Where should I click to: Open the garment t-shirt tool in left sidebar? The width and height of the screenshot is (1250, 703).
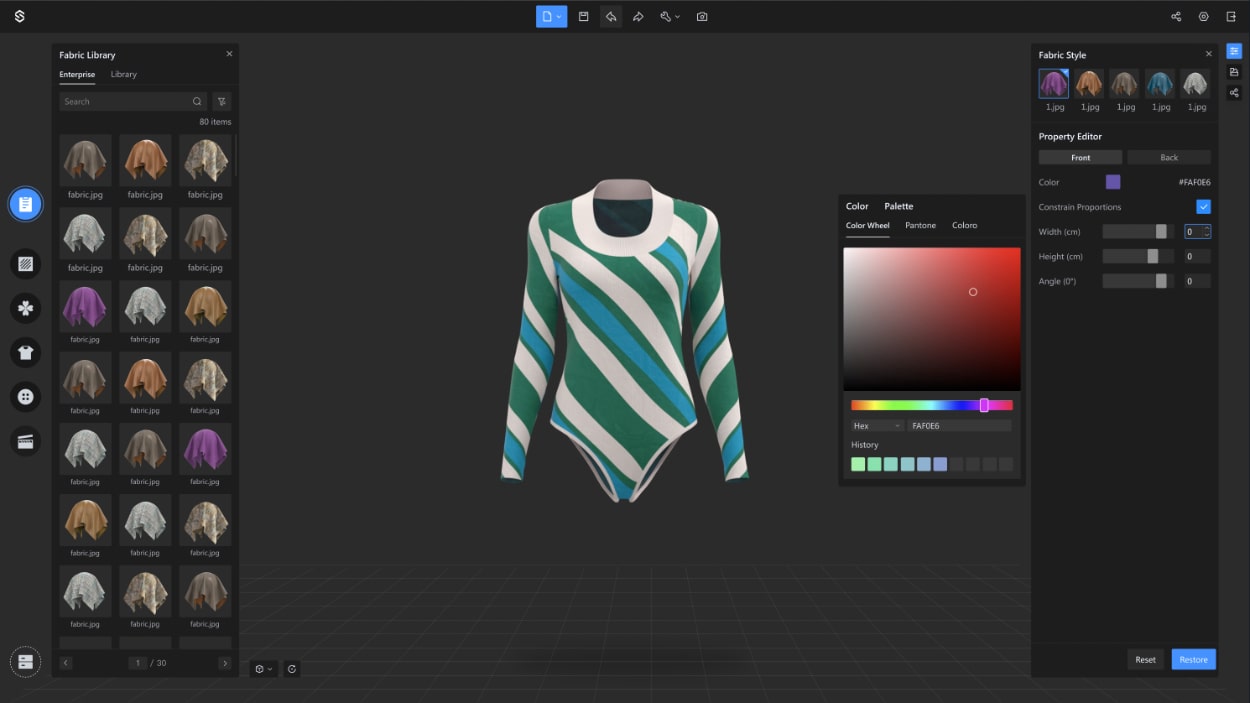(25, 352)
